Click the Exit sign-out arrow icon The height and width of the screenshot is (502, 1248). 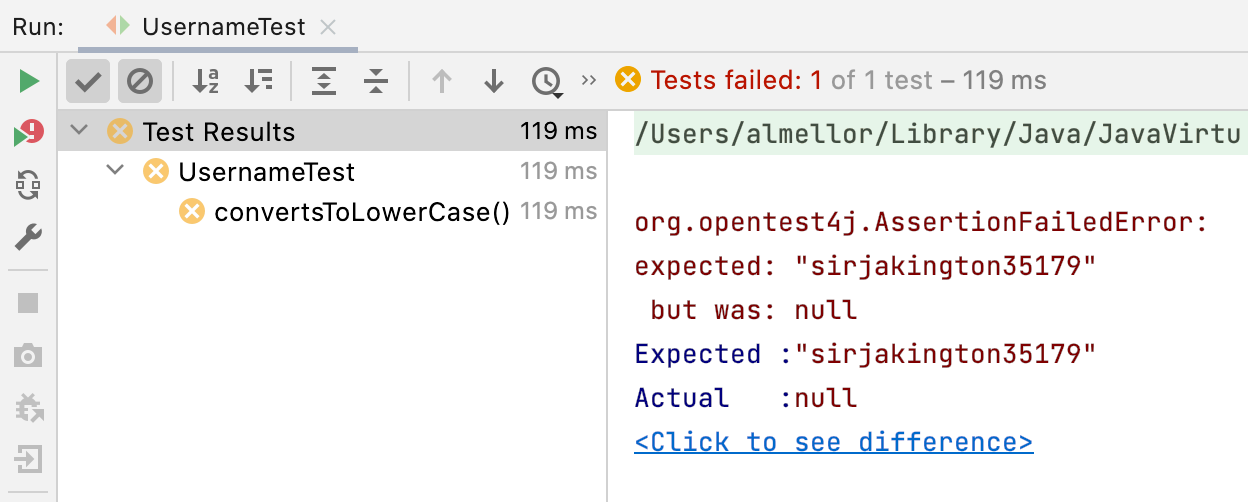[x=29, y=459]
